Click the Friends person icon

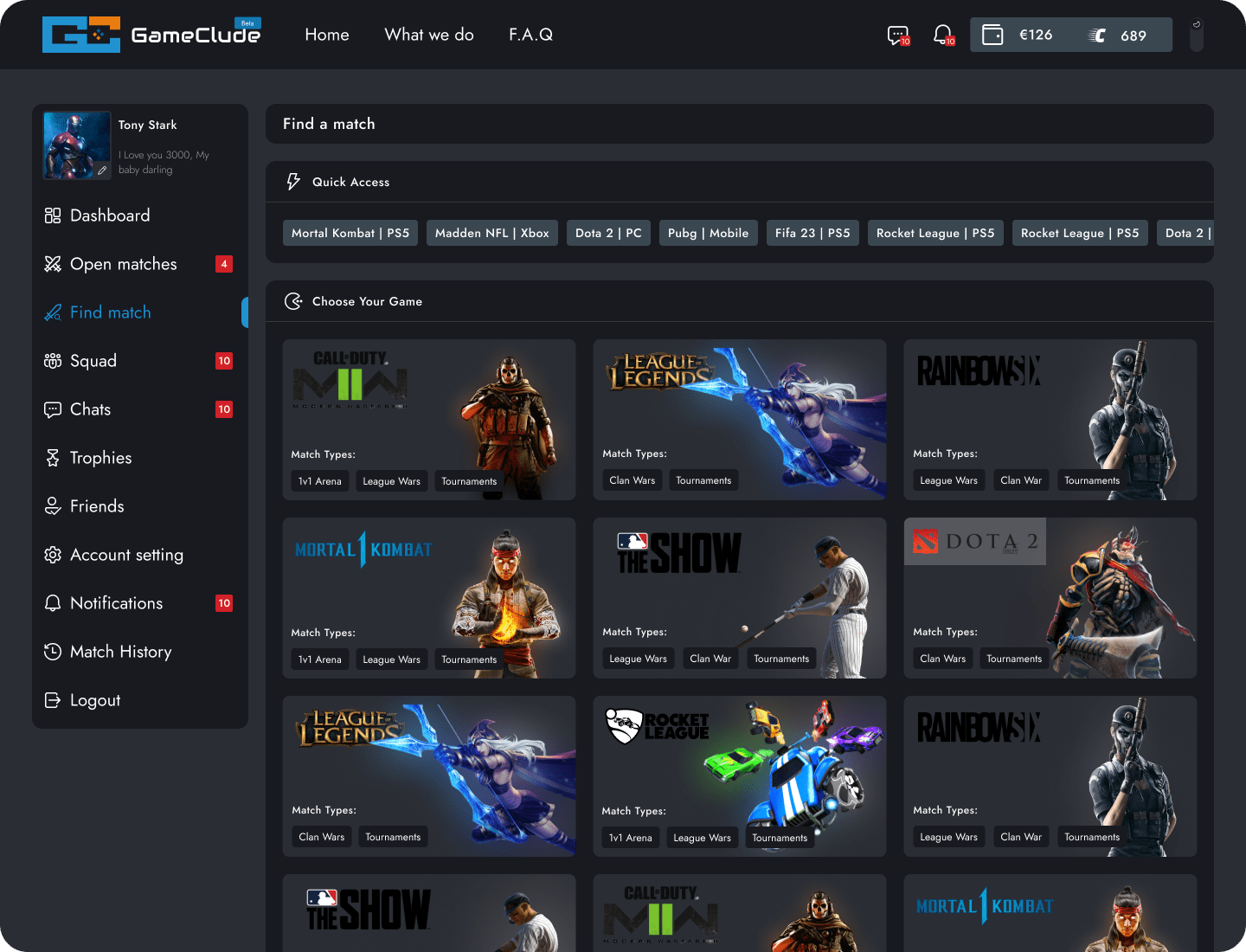click(x=53, y=506)
